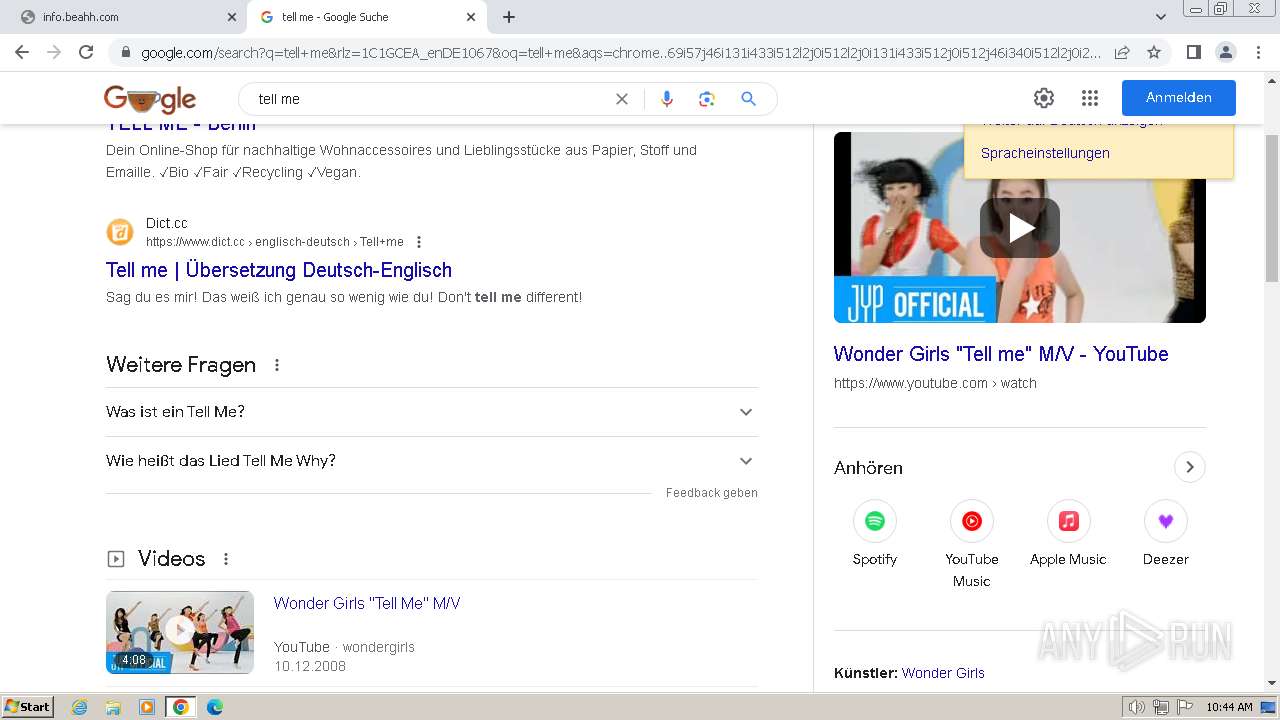This screenshot has width=1280, height=720.
Task: Click the browser address bar URL
Action: 620,53
